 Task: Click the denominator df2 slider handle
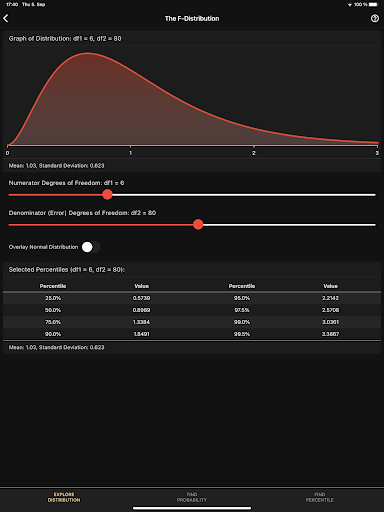click(198, 224)
